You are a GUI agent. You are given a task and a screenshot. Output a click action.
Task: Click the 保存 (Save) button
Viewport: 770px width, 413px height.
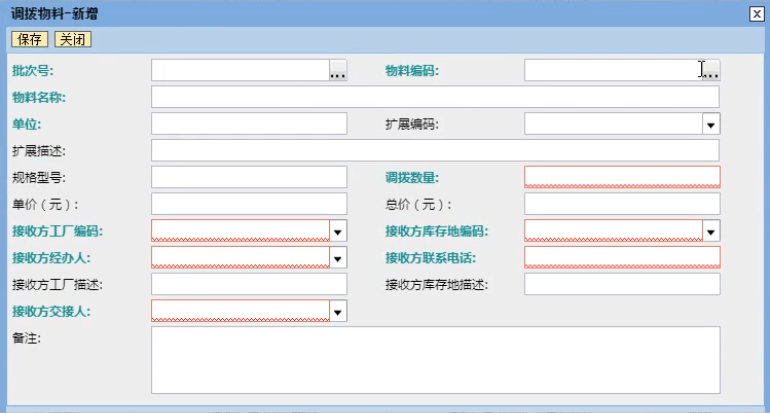point(29,40)
